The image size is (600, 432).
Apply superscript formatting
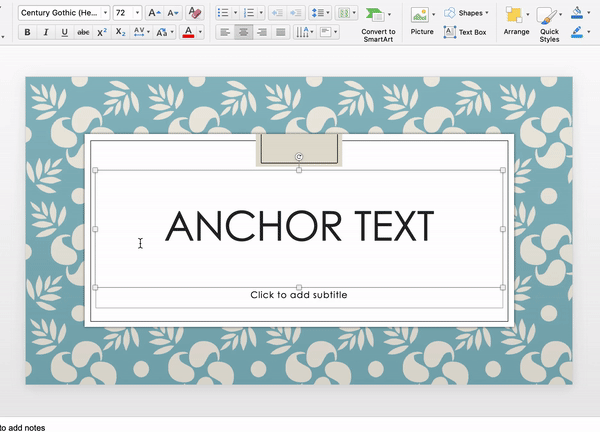pos(102,32)
